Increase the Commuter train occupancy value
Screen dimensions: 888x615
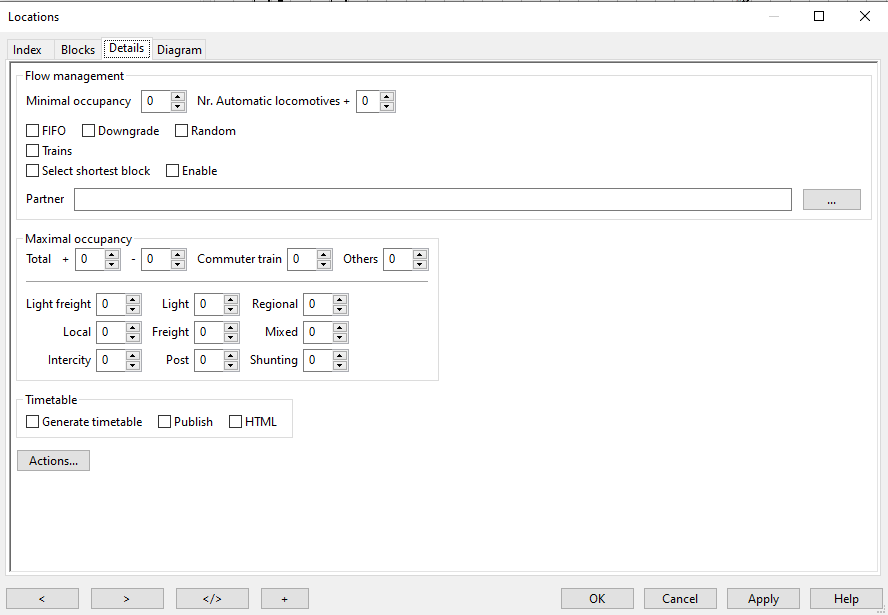pos(324,255)
